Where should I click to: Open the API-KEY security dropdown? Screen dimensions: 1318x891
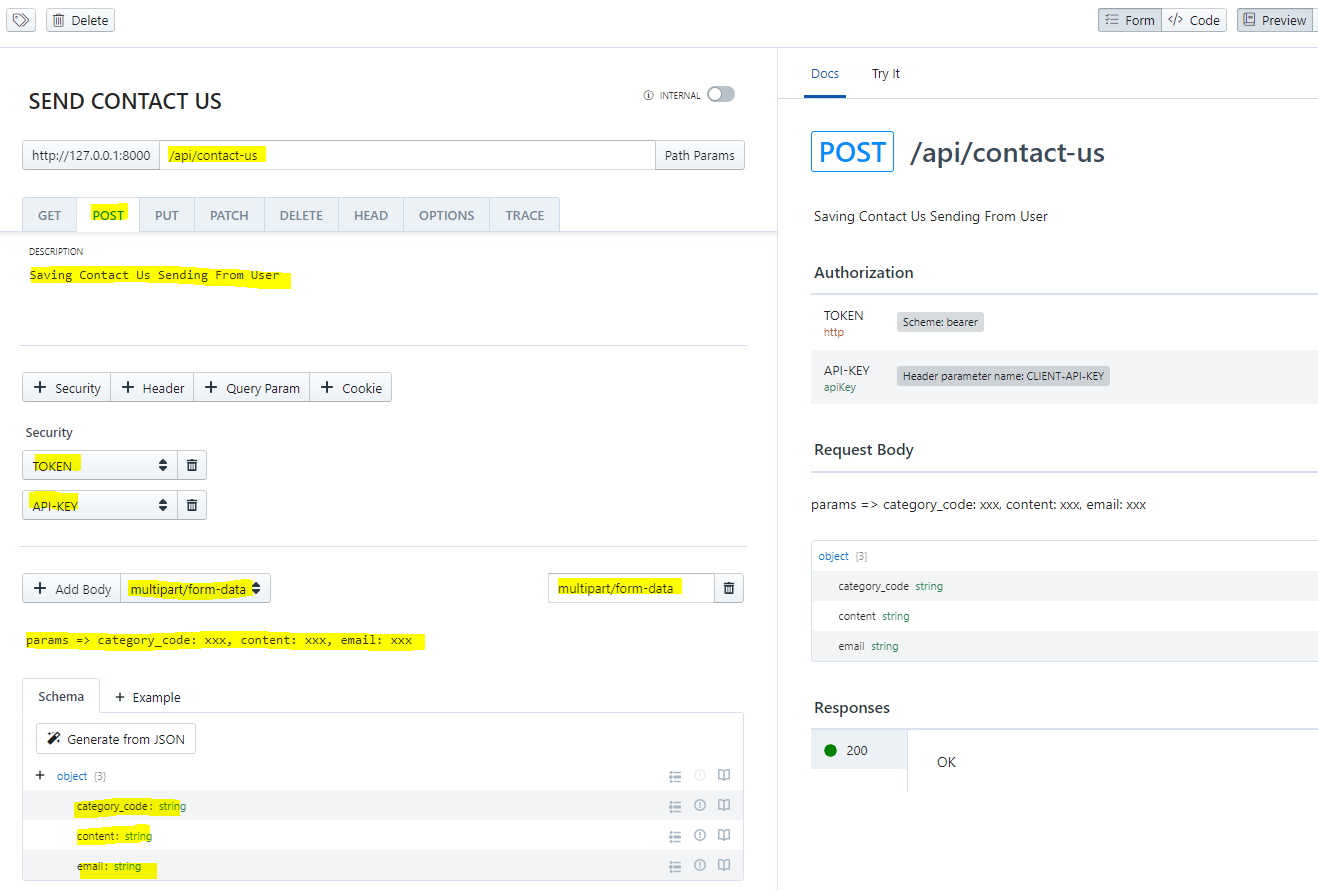click(x=100, y=505)
